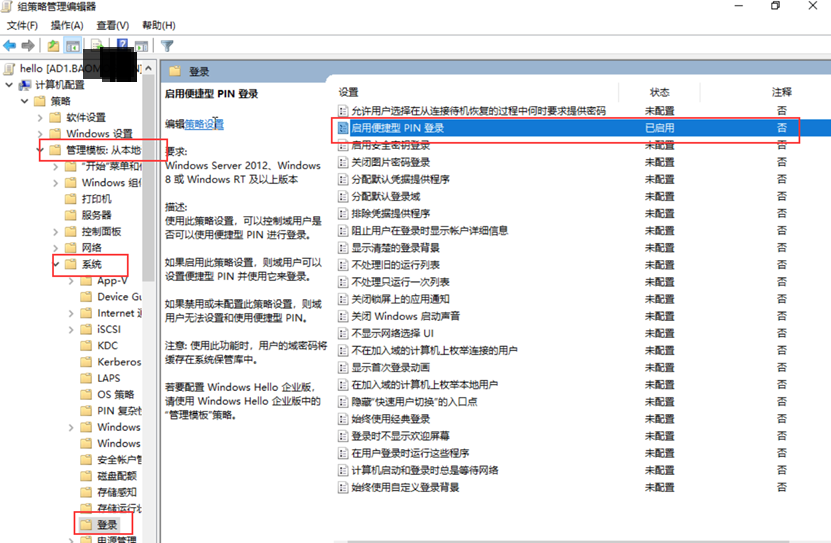
Task: Expand the 控制面板 folder node
Action: 55,231
